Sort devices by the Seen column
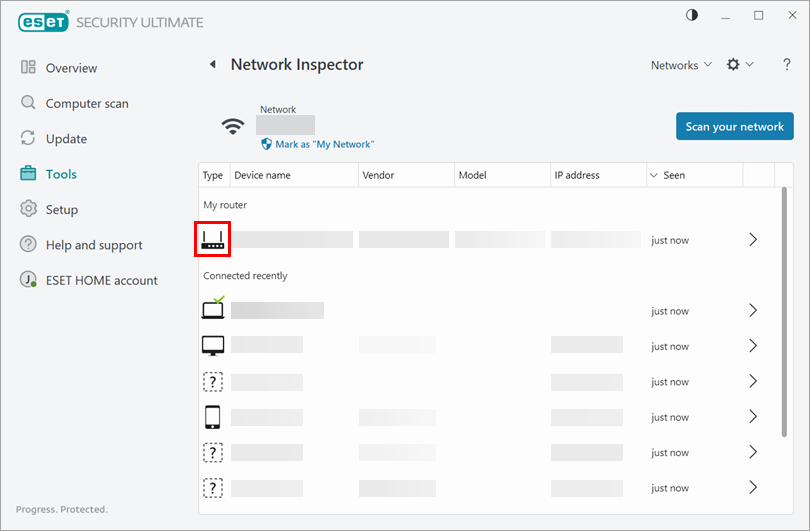Screen dimensions: 810x531 click(674, 175)
